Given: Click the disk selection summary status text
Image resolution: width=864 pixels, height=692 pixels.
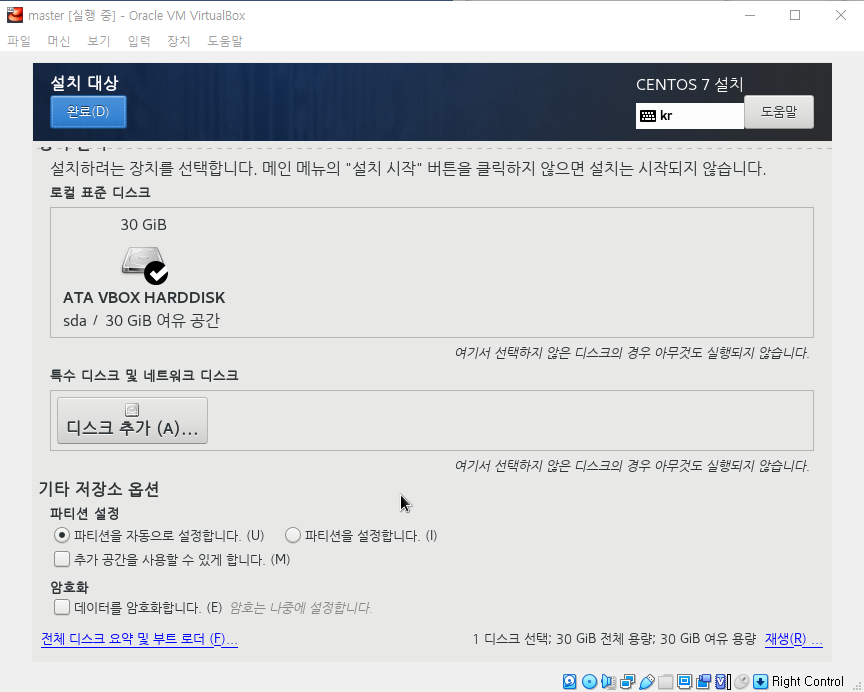Looking at the screenshot, I should (x=614, y=639).
